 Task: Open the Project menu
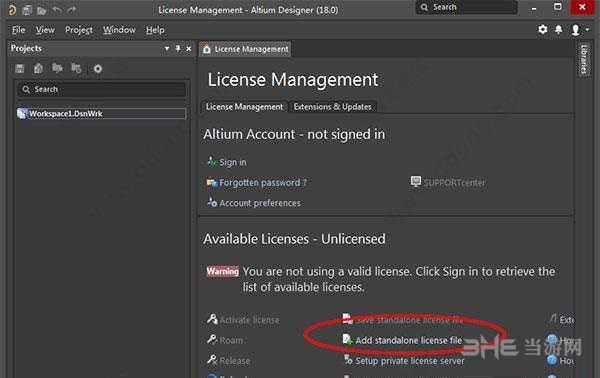(x=79, y=30)
